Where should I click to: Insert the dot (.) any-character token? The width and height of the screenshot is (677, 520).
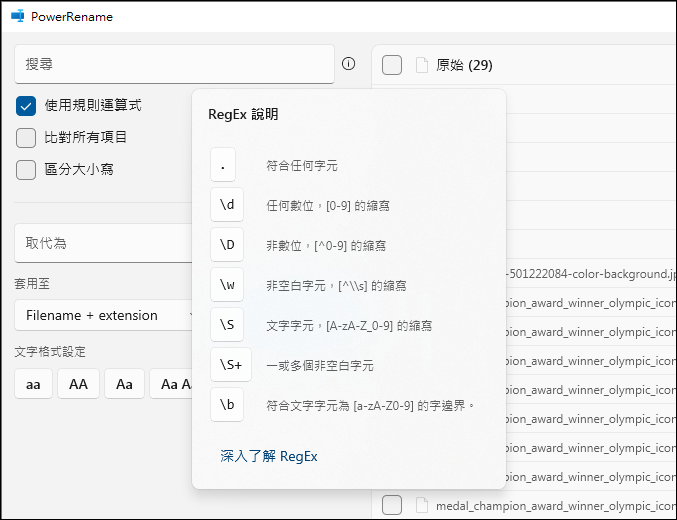coord(223,165)
